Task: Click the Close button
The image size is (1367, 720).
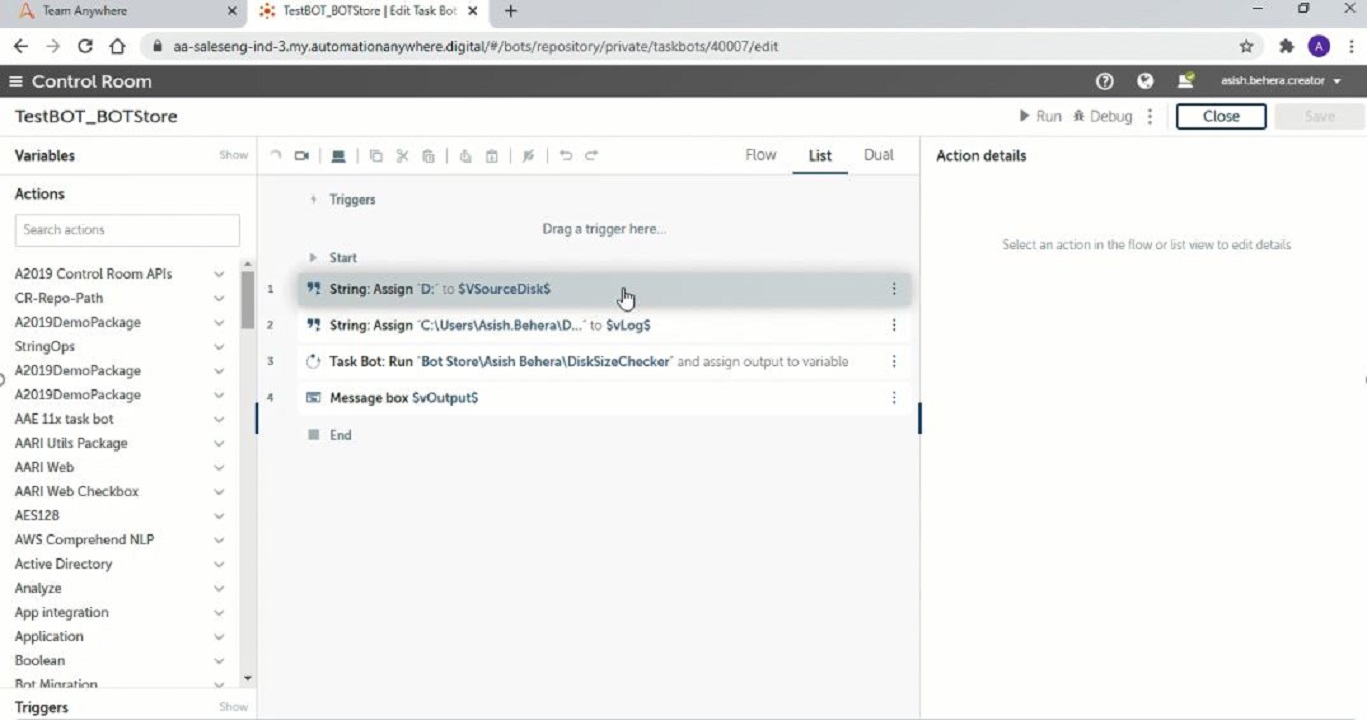Action: (x=1221, y=117)
